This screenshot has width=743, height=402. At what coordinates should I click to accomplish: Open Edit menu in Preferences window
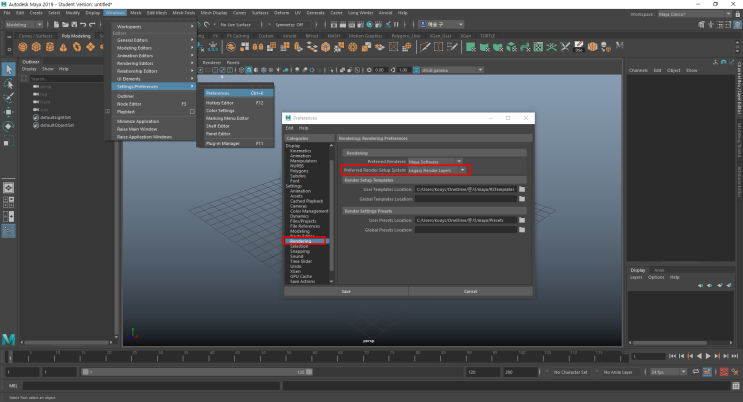289,128
